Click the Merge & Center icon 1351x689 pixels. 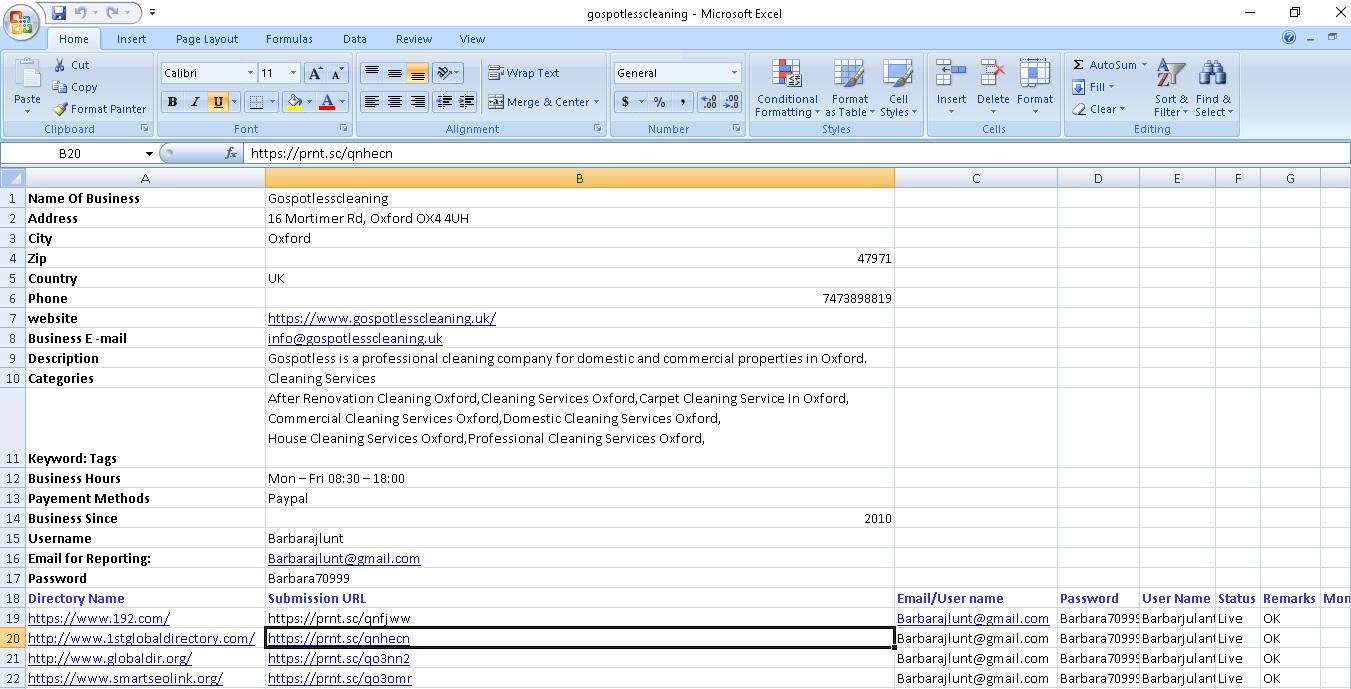pyautogui.click(x=540, y=101)
